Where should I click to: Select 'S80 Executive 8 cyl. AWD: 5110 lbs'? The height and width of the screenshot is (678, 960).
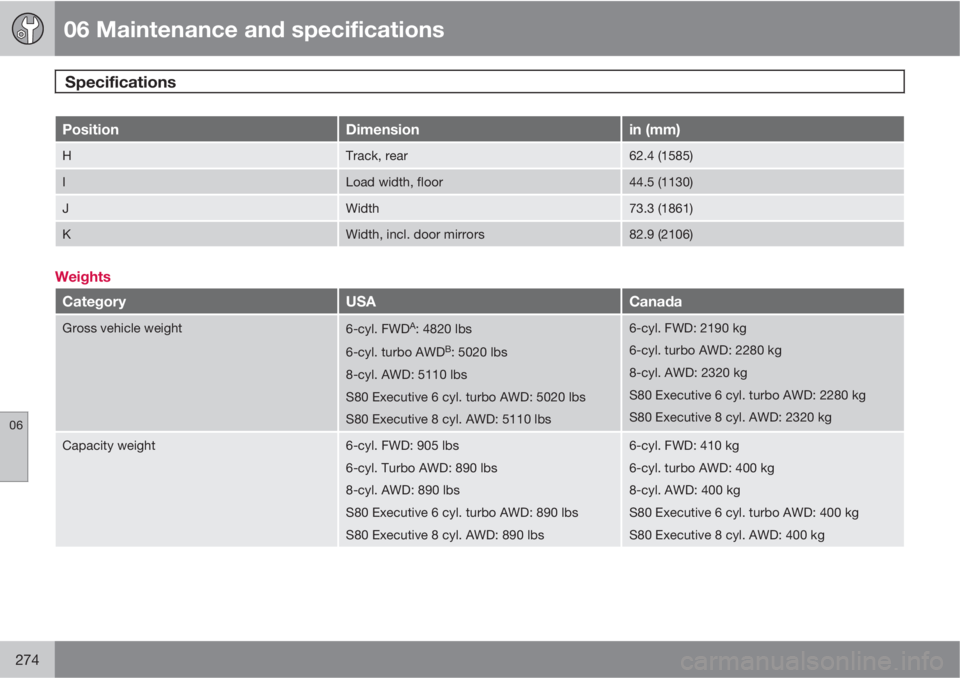448,420
